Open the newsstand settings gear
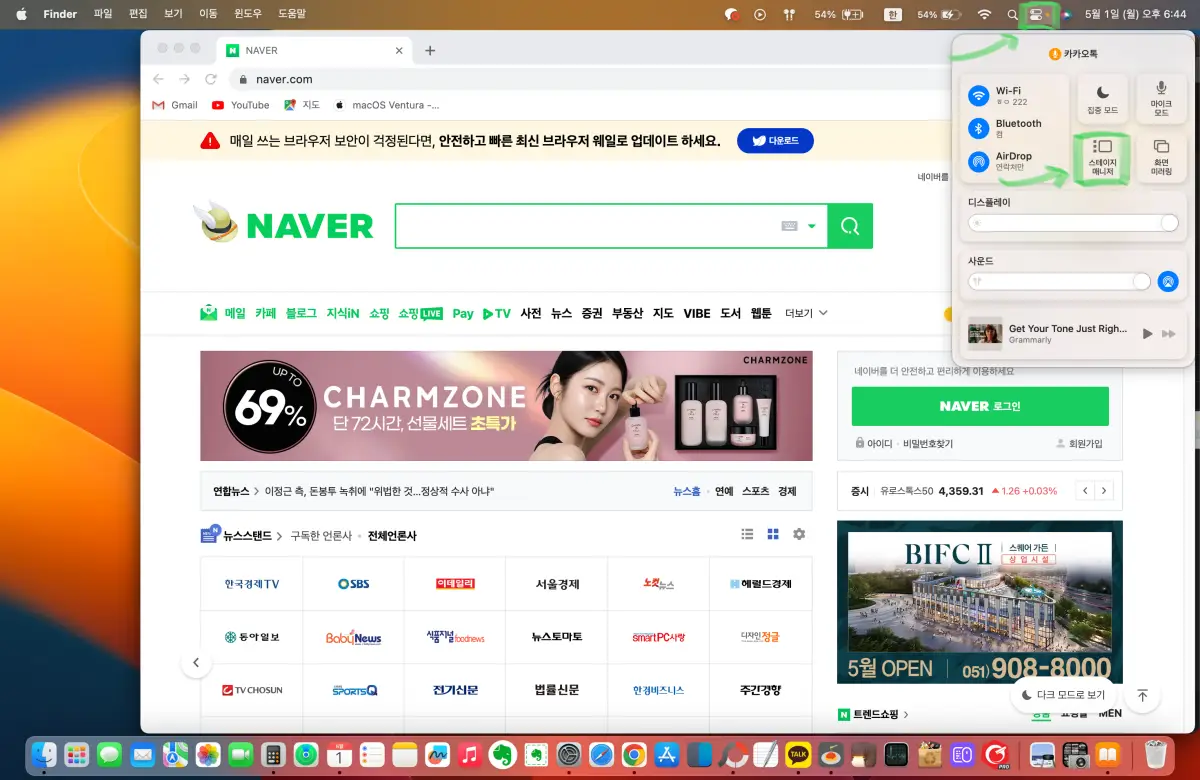This screenshot has width=1200, height=780. point(798,535)
